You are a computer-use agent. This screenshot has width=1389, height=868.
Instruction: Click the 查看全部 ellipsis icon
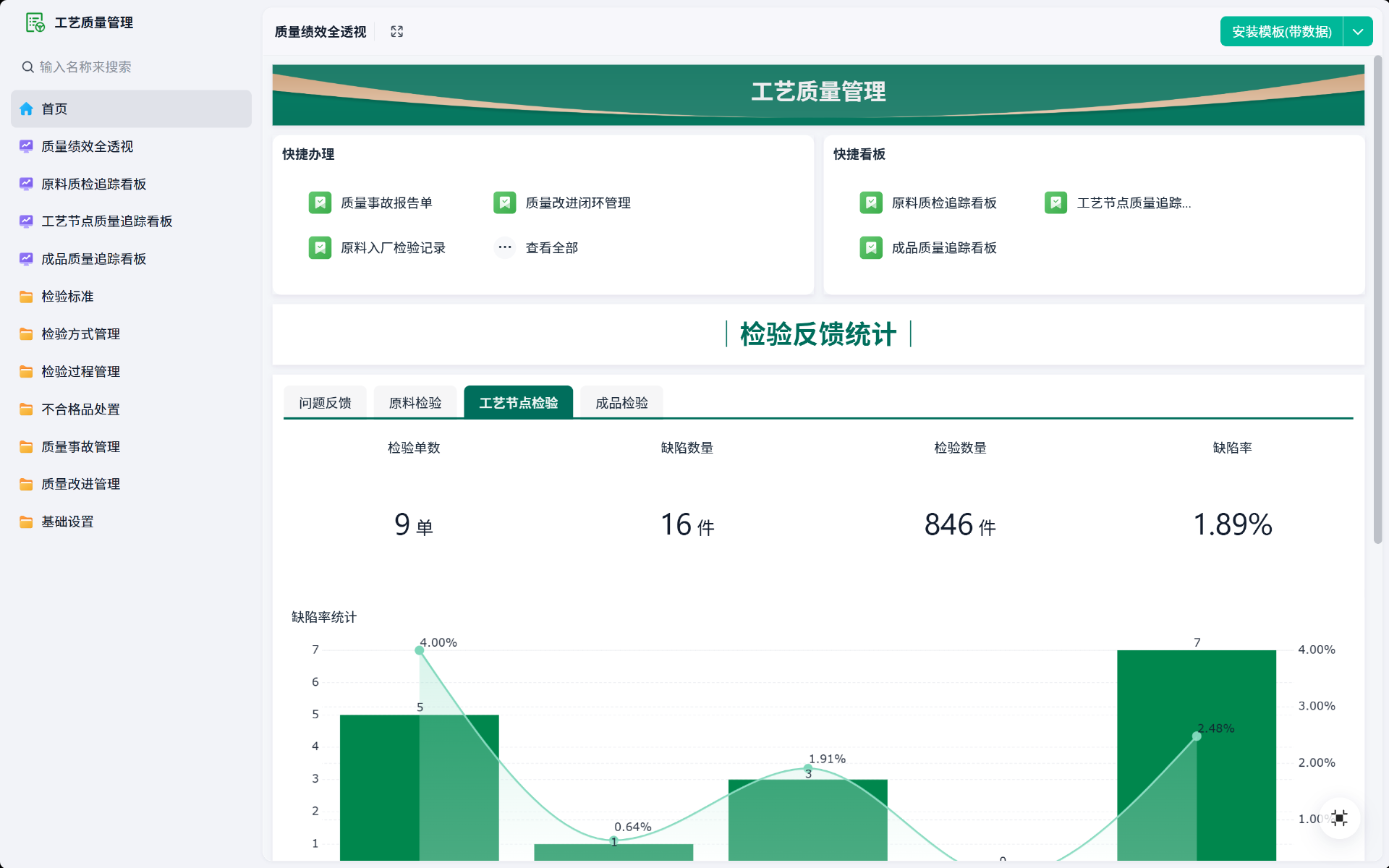pyautogui.click(x=504, y=248)
